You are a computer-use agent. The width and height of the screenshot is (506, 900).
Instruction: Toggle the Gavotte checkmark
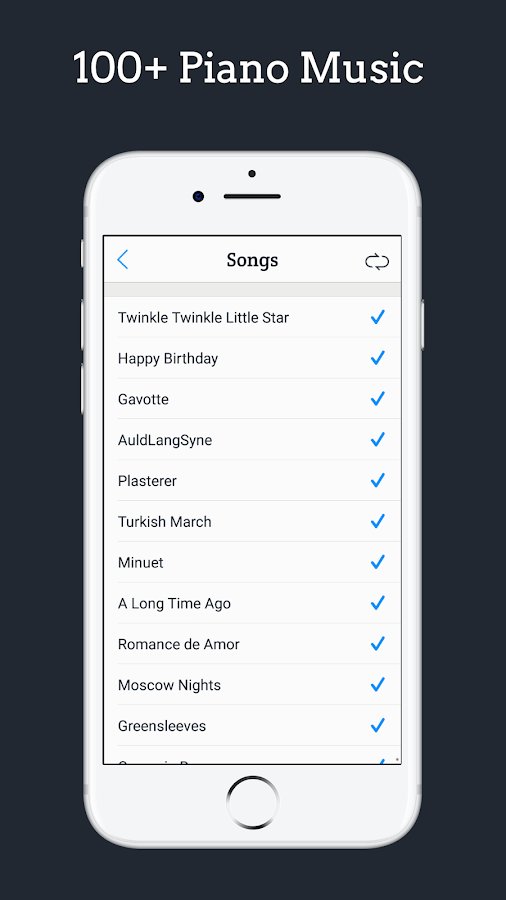coord(377,398)
